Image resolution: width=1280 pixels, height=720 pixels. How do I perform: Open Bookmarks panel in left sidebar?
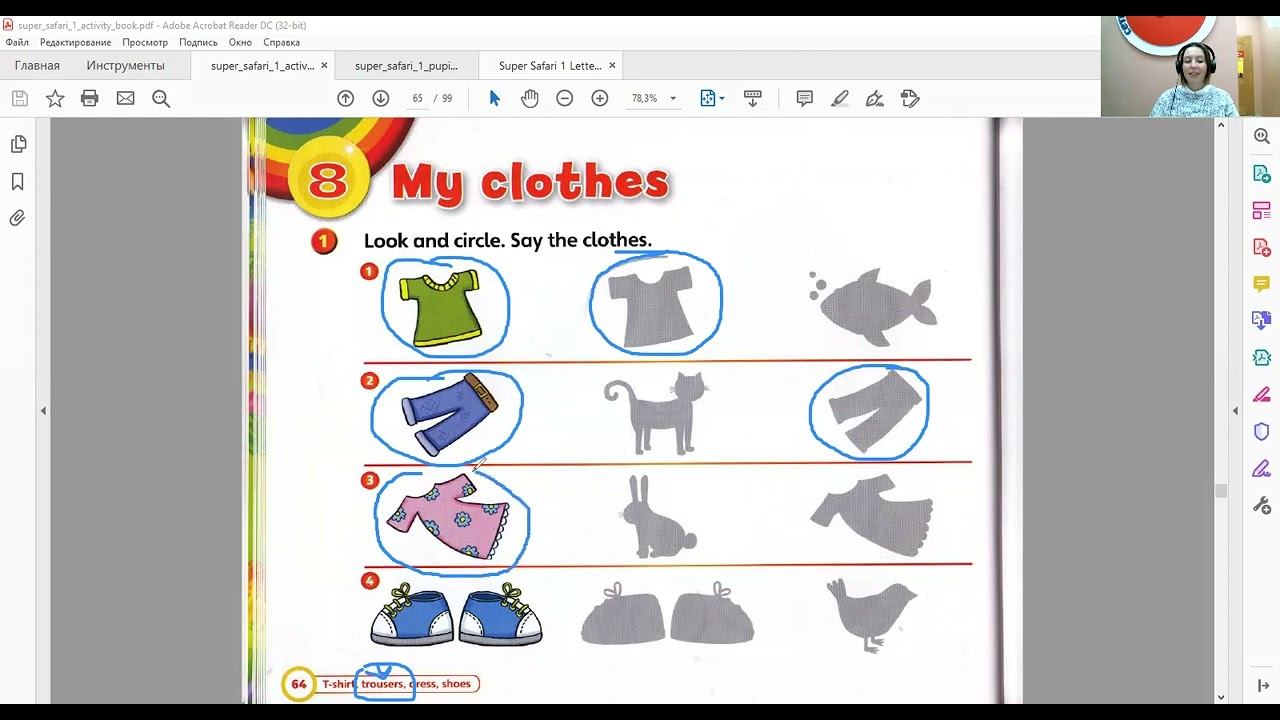click(x=18, y=181)
